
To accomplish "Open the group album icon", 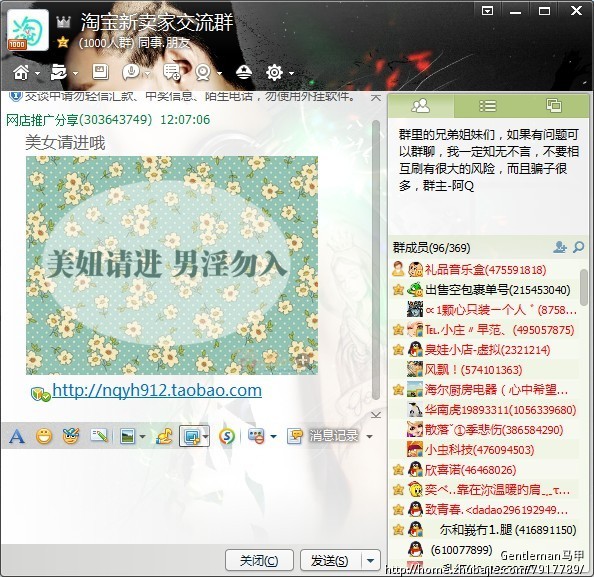I will tap(100, 72).
